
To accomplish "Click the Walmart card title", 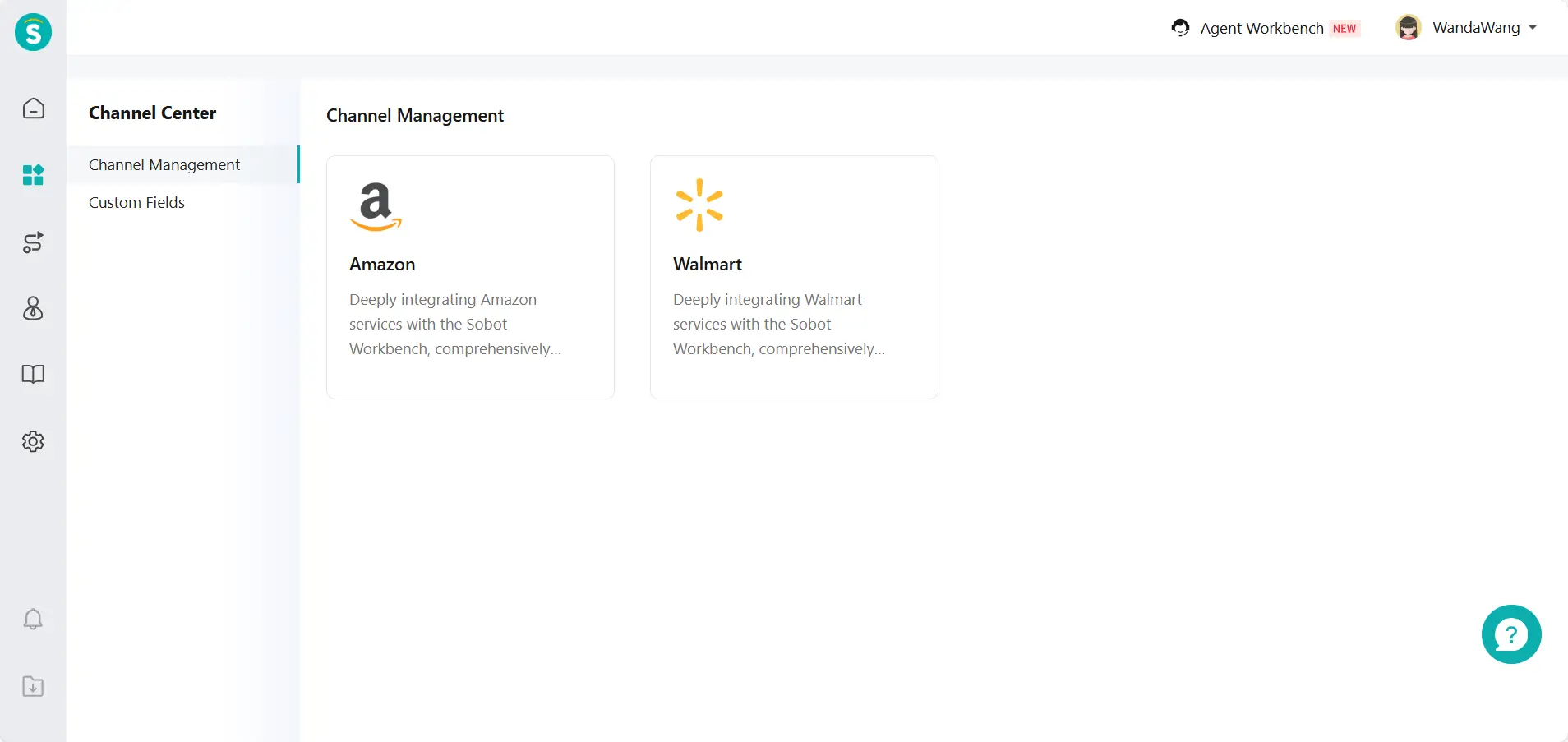I will [x=707, y=264].
